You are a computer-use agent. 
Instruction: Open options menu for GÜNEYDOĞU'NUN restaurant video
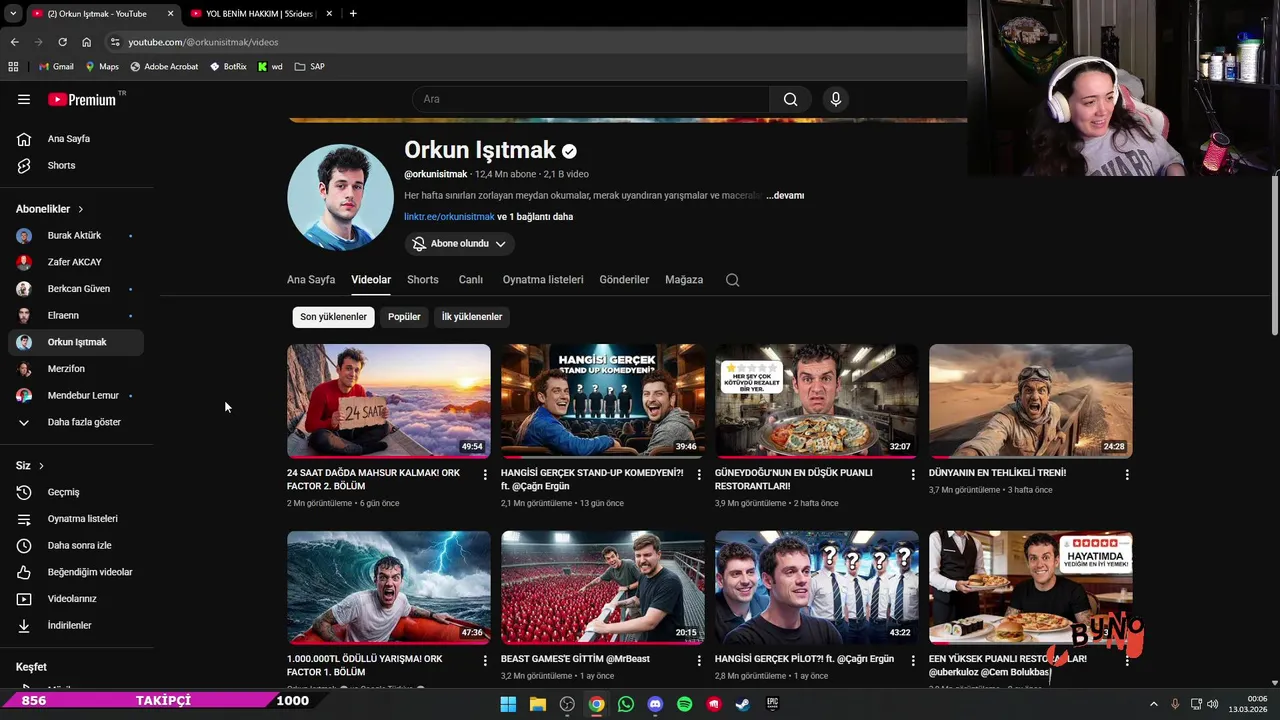pos(913,475)
